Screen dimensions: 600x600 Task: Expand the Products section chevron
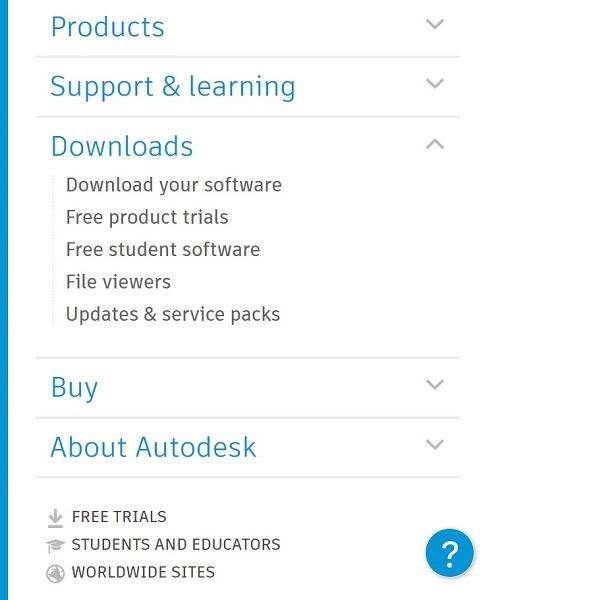tap(434, 24)
